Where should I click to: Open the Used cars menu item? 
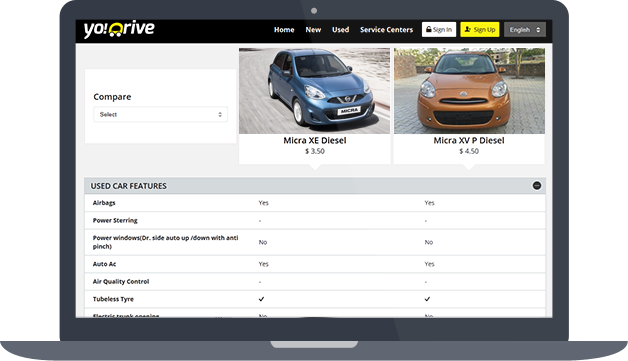[x=340, y=30]
